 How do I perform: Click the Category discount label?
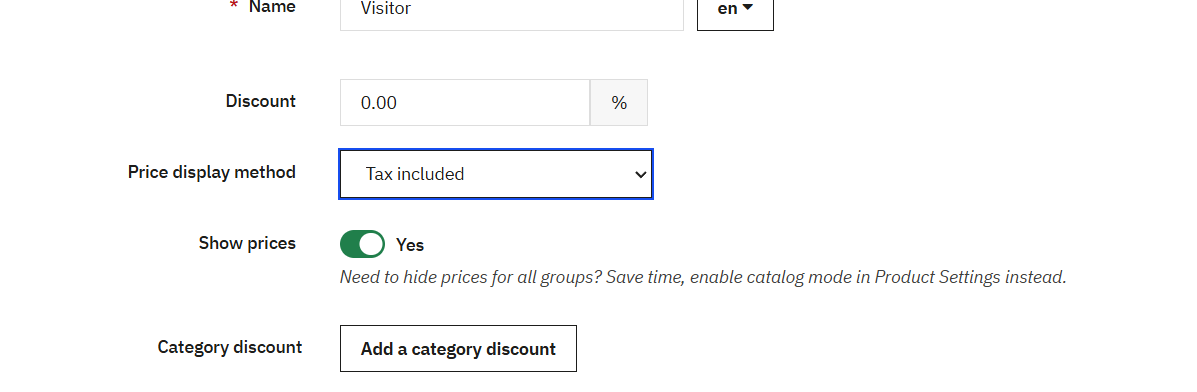point(230,347)
